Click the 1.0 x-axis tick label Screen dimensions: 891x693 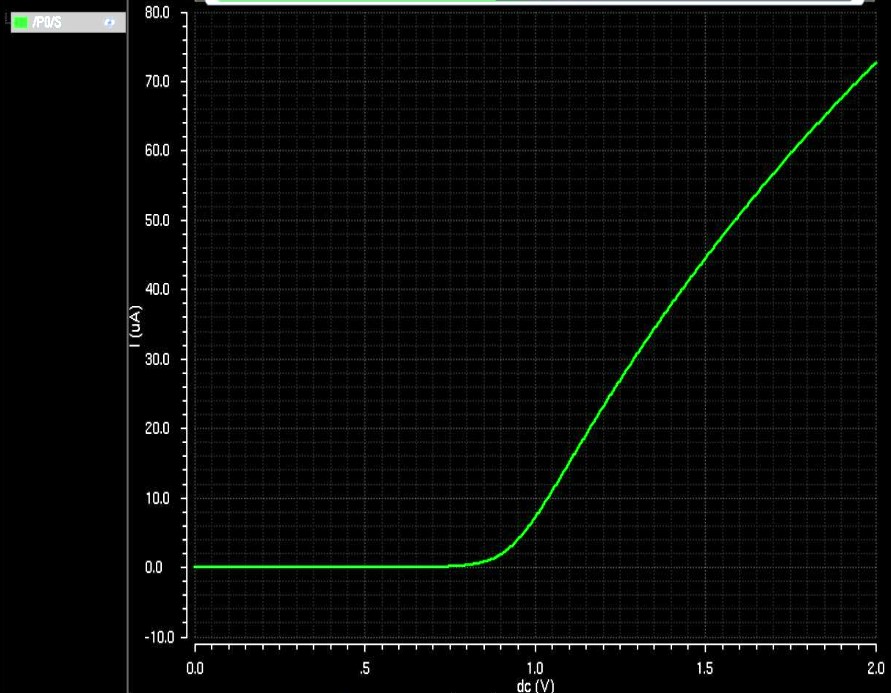(x=535, y=668)
